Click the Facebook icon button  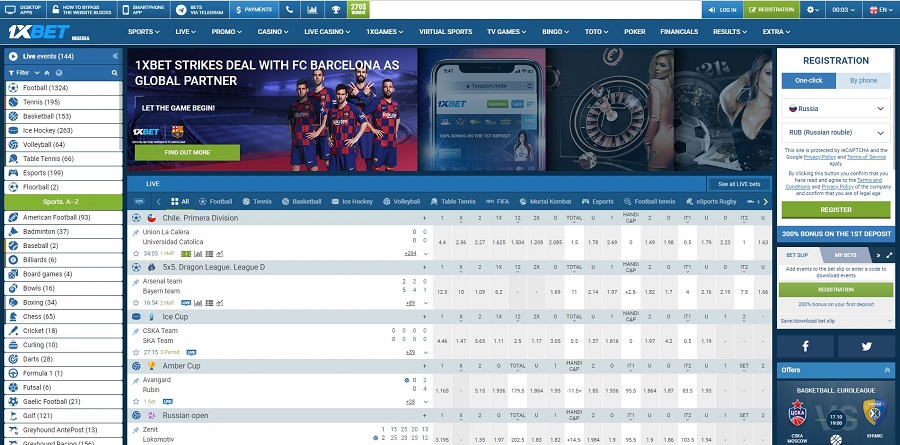[805, 346]
